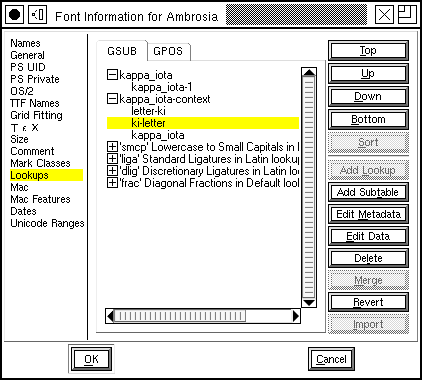Open Unicode Ranges section

point(47,223)
